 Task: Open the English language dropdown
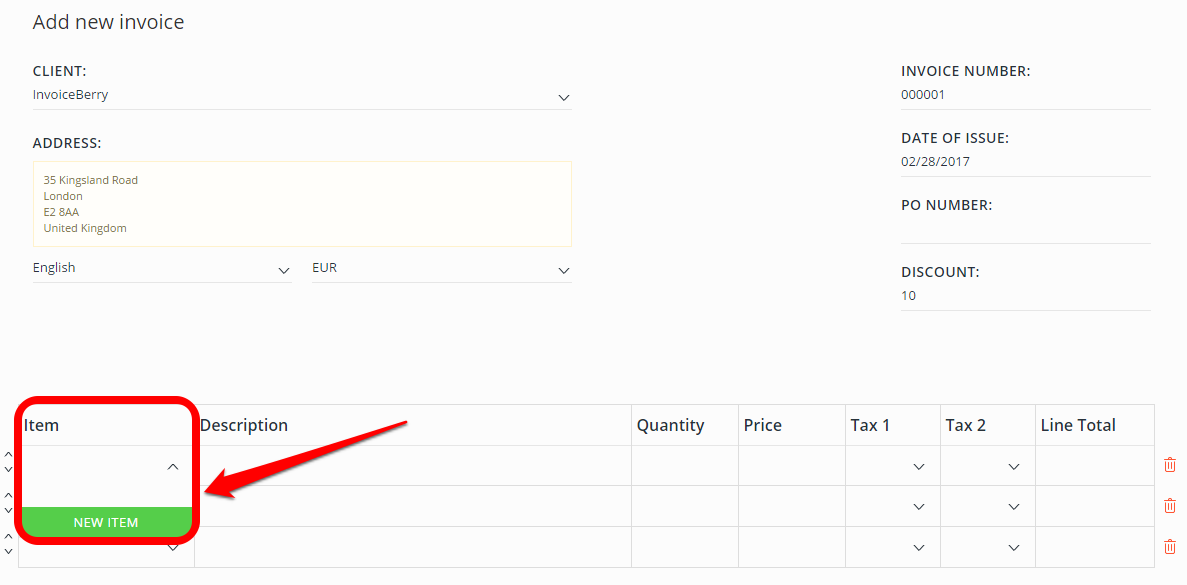(162, 269)
